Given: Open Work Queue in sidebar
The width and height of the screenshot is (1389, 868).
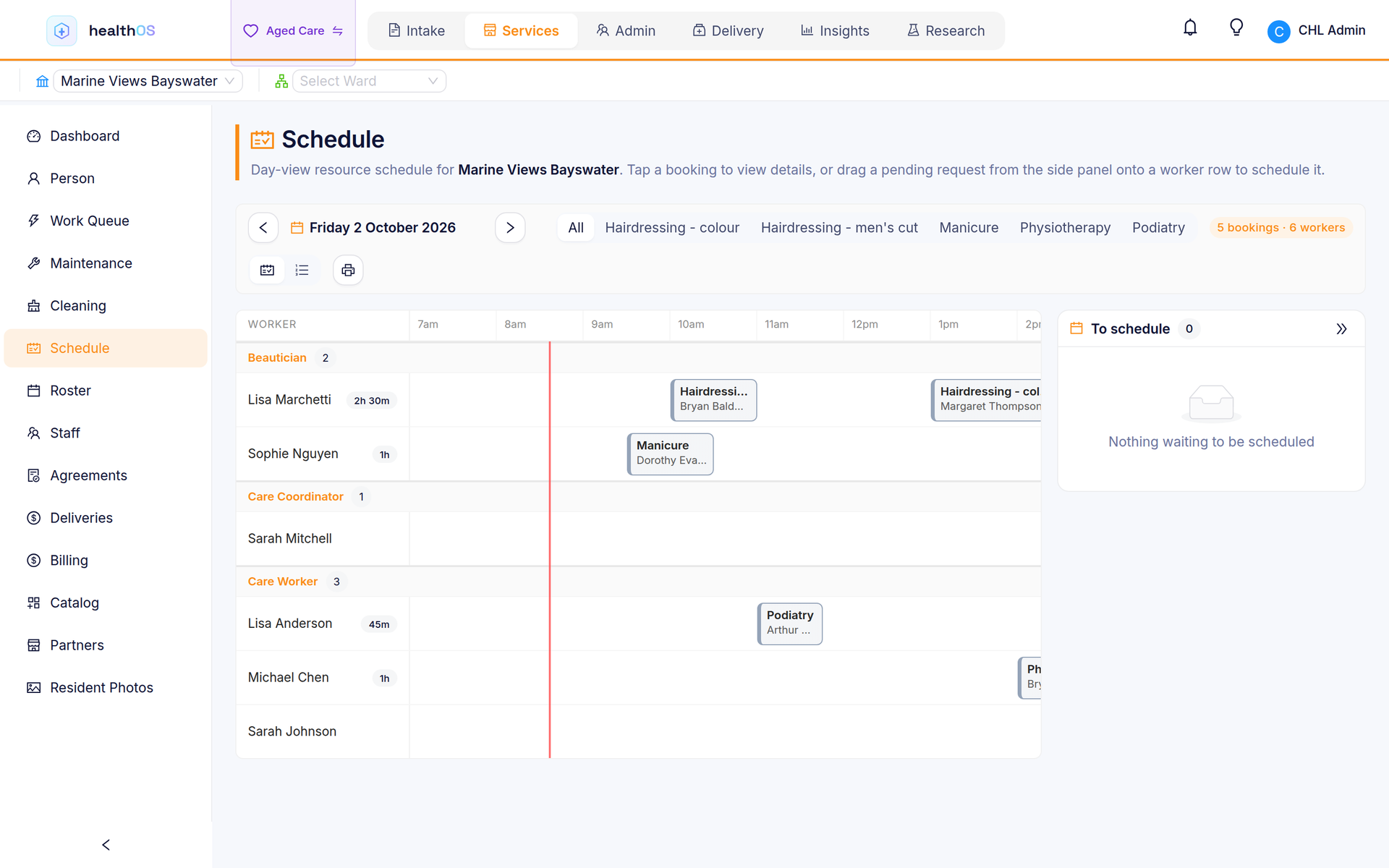Looking at the screenshot, I should (x=106, y=221).
